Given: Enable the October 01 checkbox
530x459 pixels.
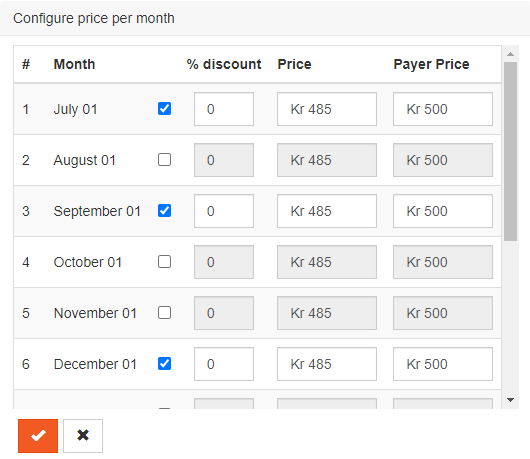Looking at the screenshot, I should (164, 262).
